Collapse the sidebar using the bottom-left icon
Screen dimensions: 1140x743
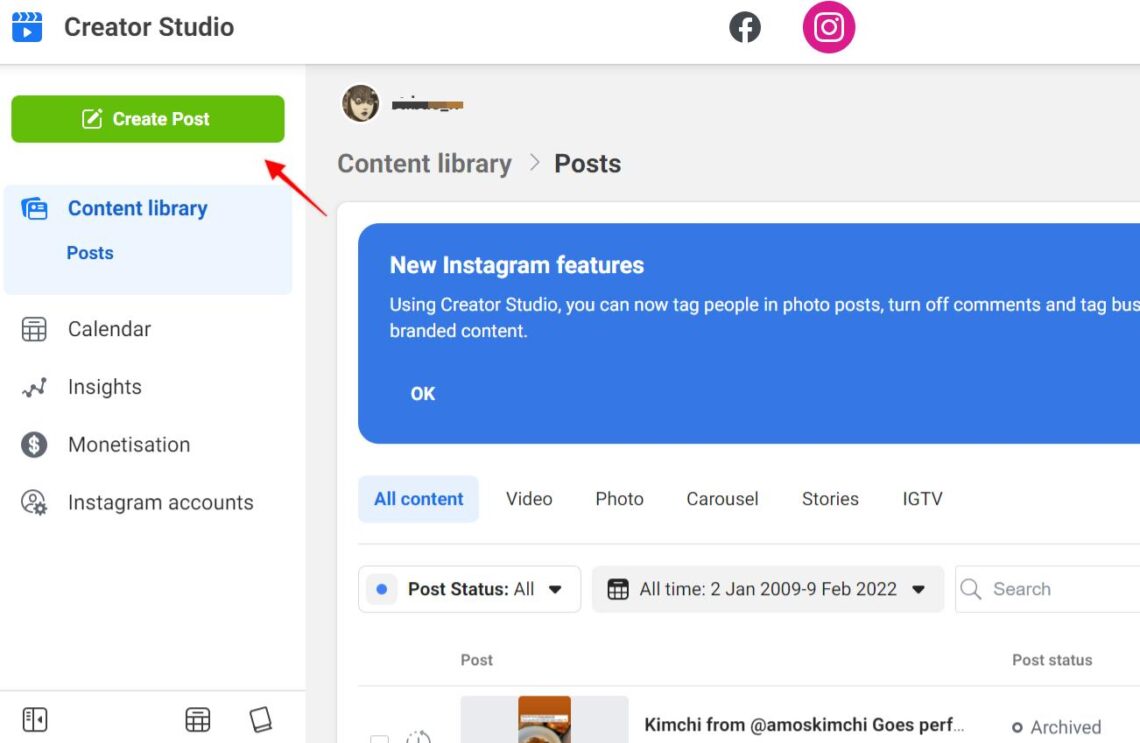pyautogui.click(x=33, y=719)
